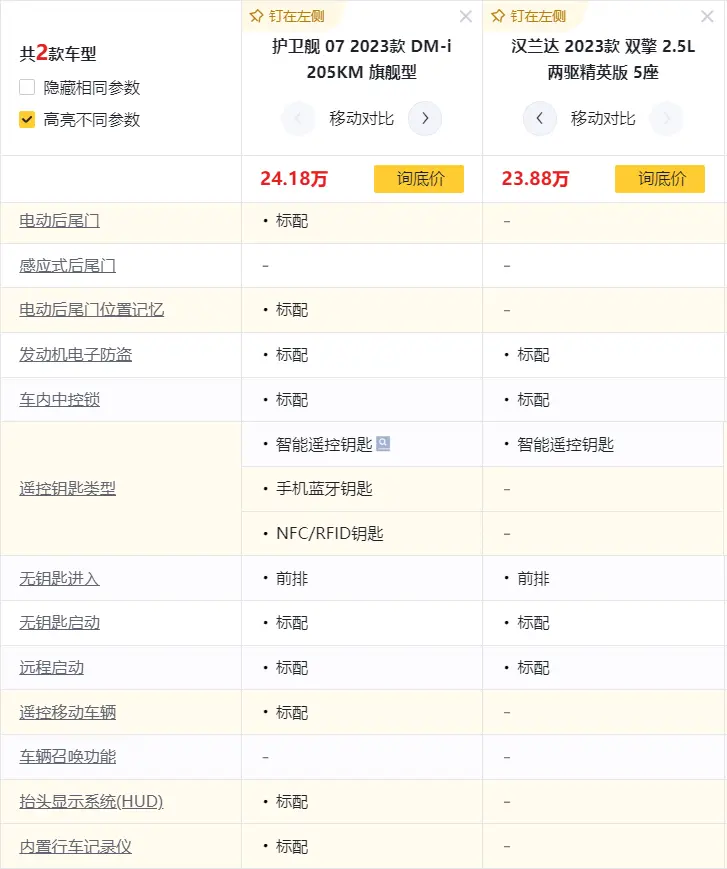Click 手机蓝牙钥匙 value for 护卫舰 07
727x869 pixels.
(324, 489)
